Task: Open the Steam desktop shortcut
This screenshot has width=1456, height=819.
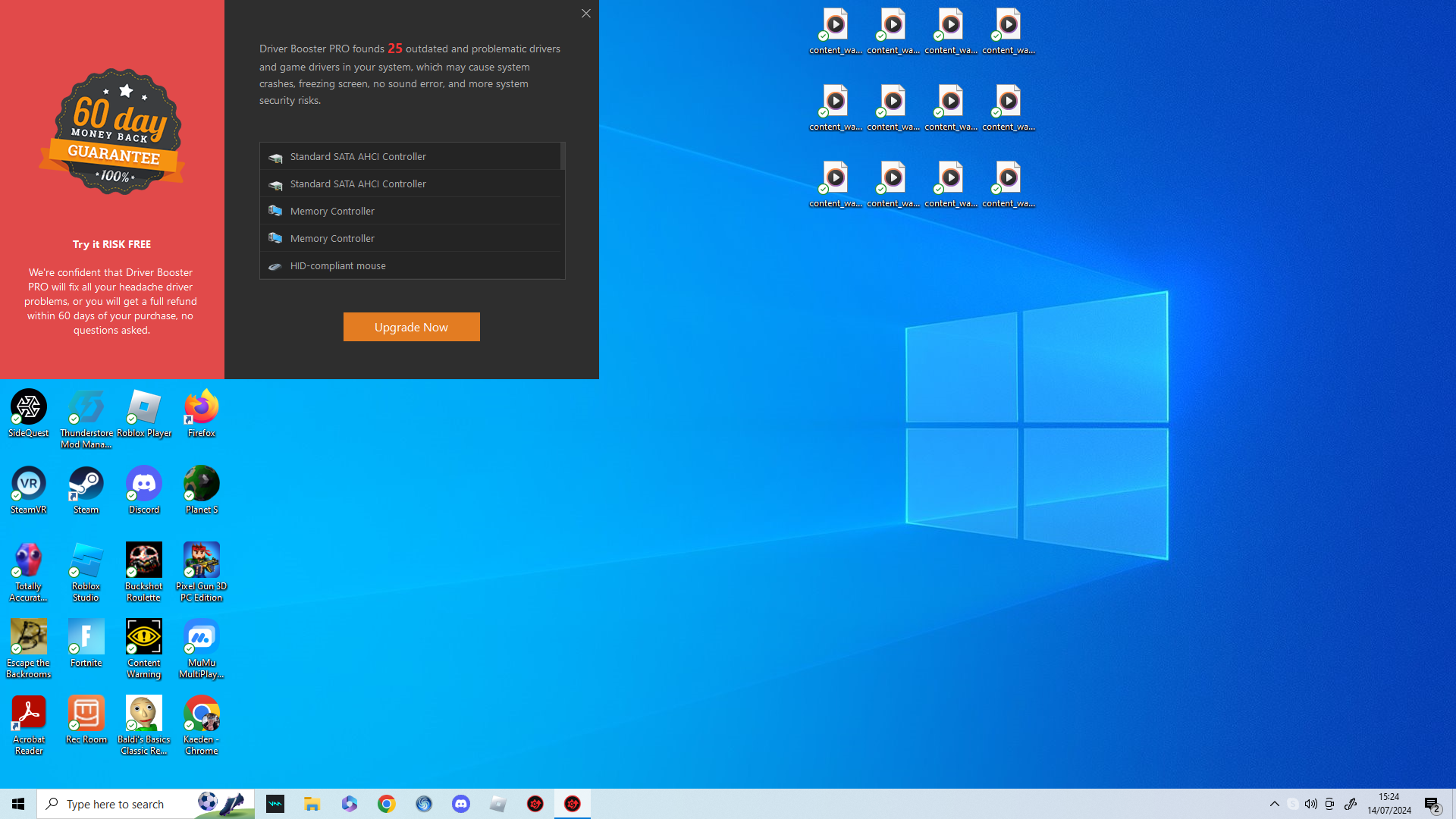Action: [x=86, y=484]
